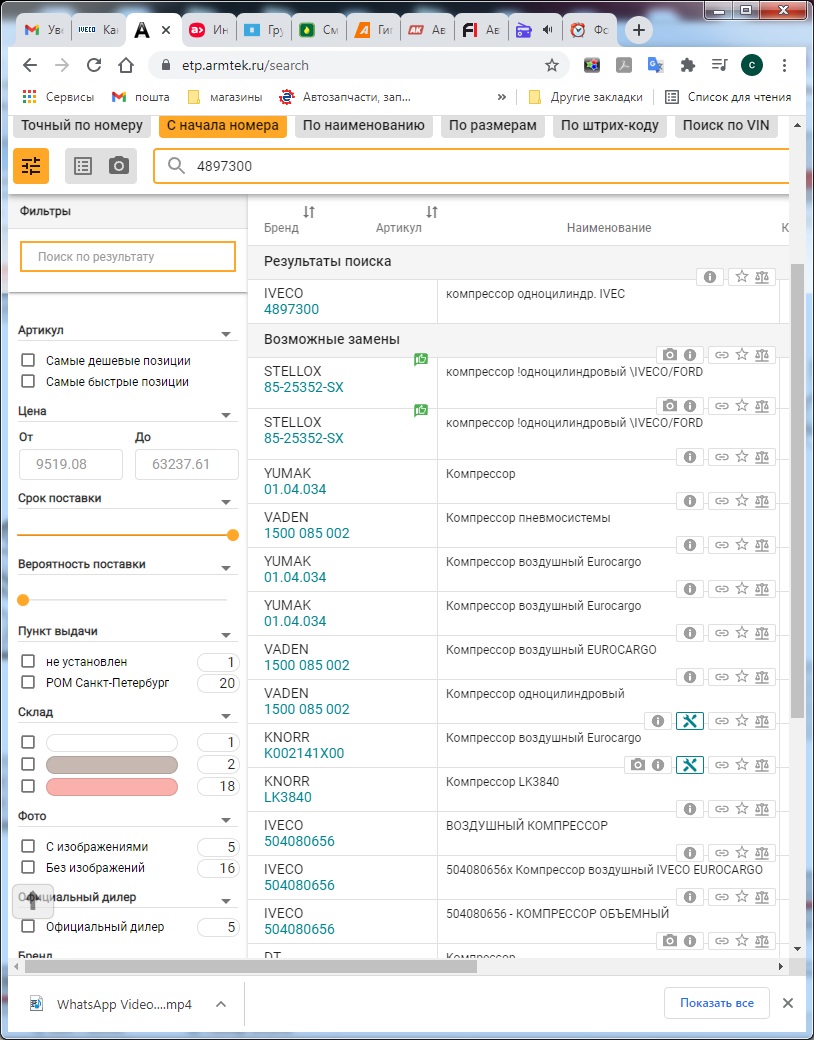Info icon for VADEN Компрессор одноцилиндровый
Image resolution: width=814 pixels, height=1040 pixels.
coord(690,677)
